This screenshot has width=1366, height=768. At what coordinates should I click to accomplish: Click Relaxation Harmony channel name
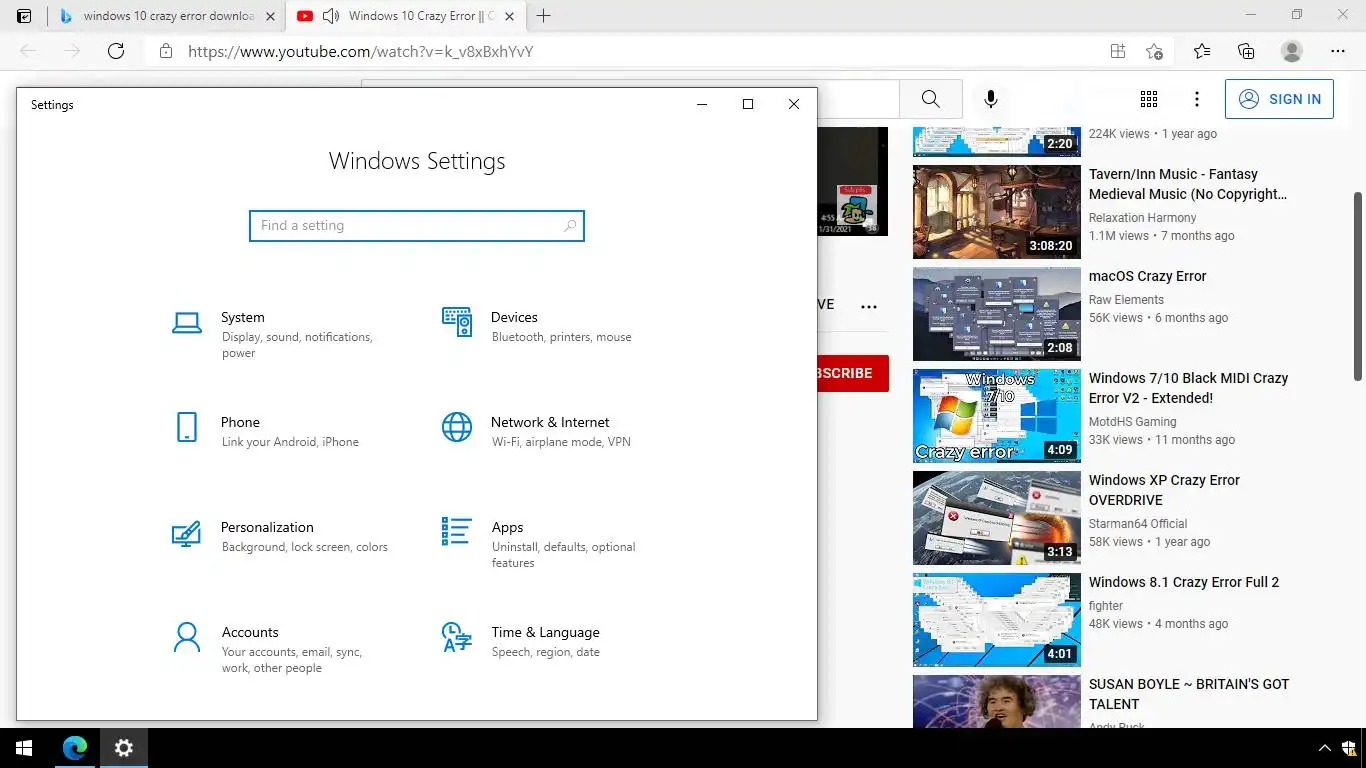pyautogui.click(x=1142, y=218)
